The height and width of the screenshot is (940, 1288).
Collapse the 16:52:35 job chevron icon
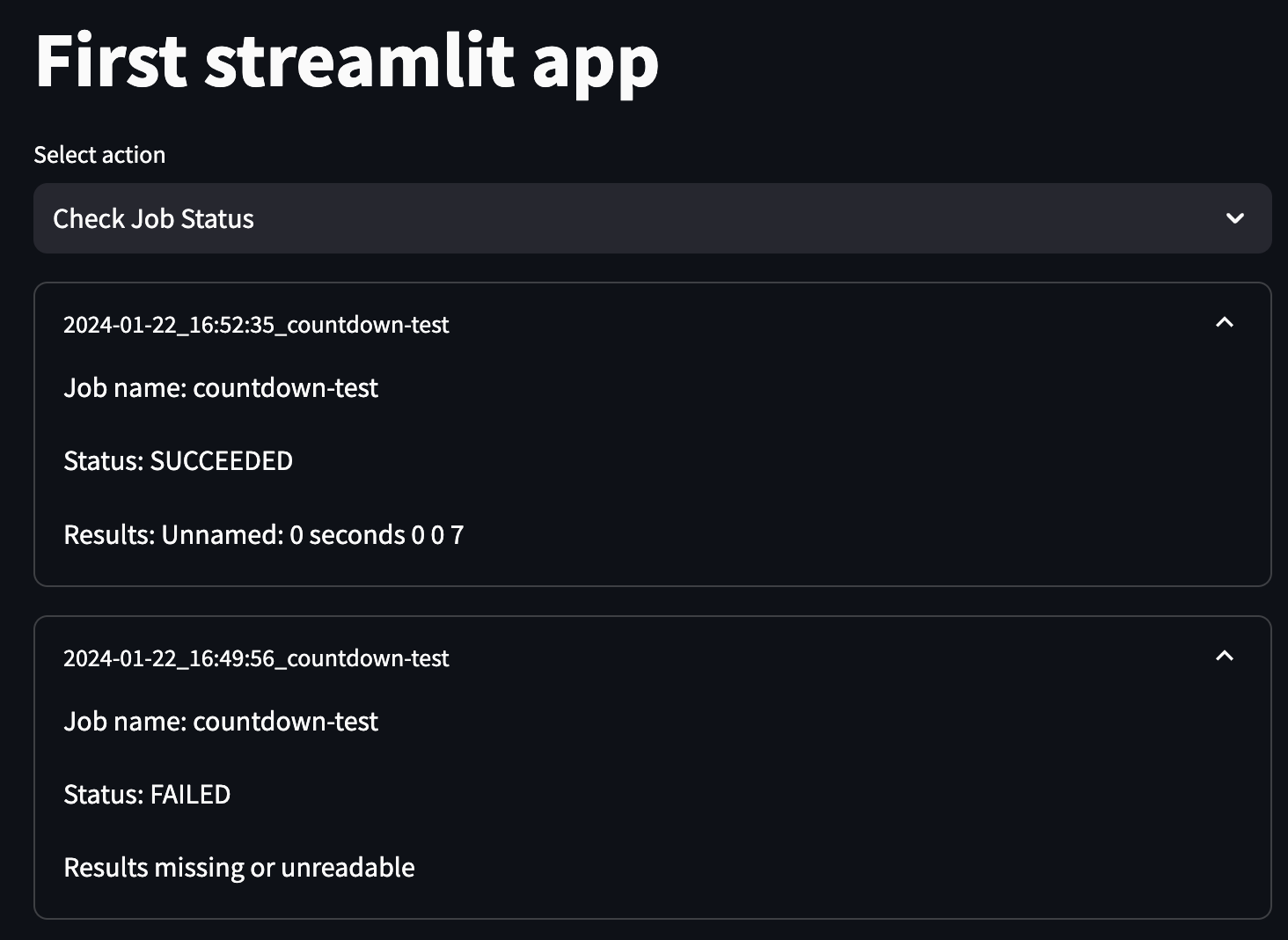1224,323
